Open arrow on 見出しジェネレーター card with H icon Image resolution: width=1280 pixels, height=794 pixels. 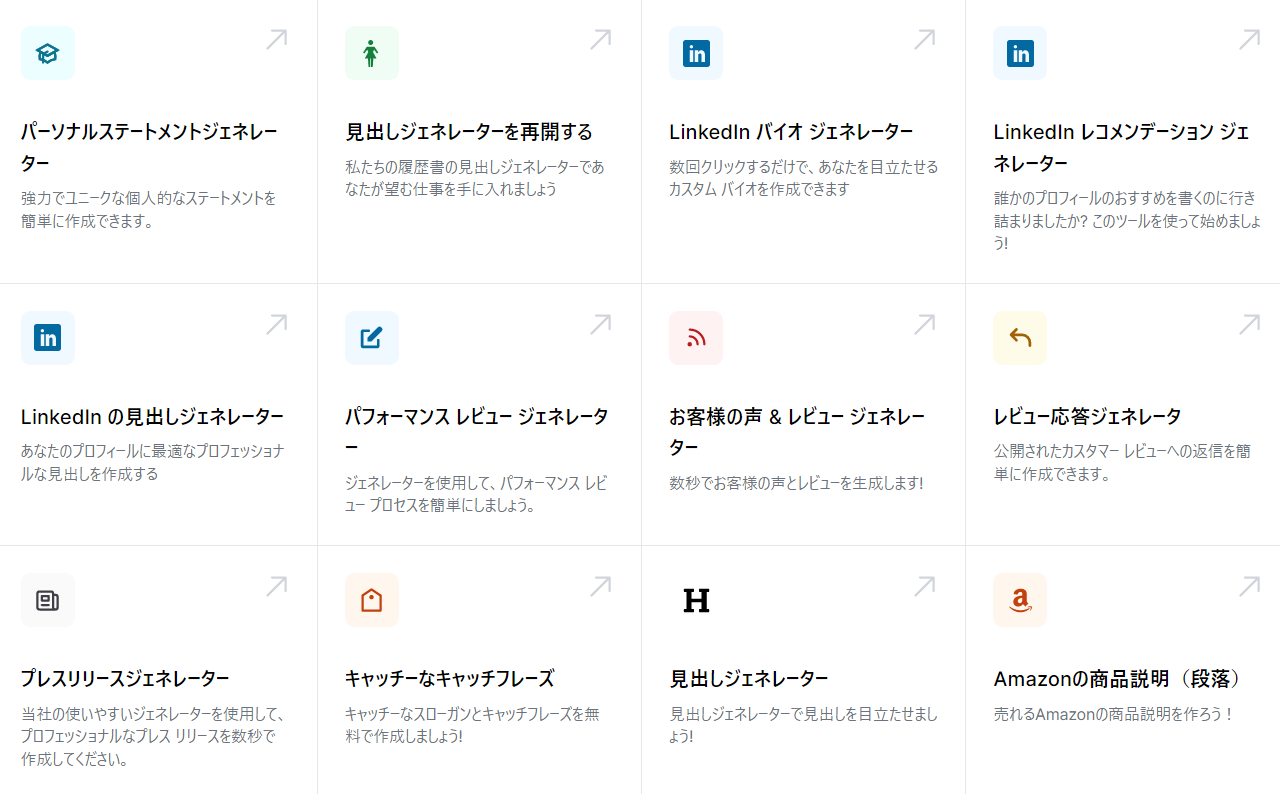[924, 586]
